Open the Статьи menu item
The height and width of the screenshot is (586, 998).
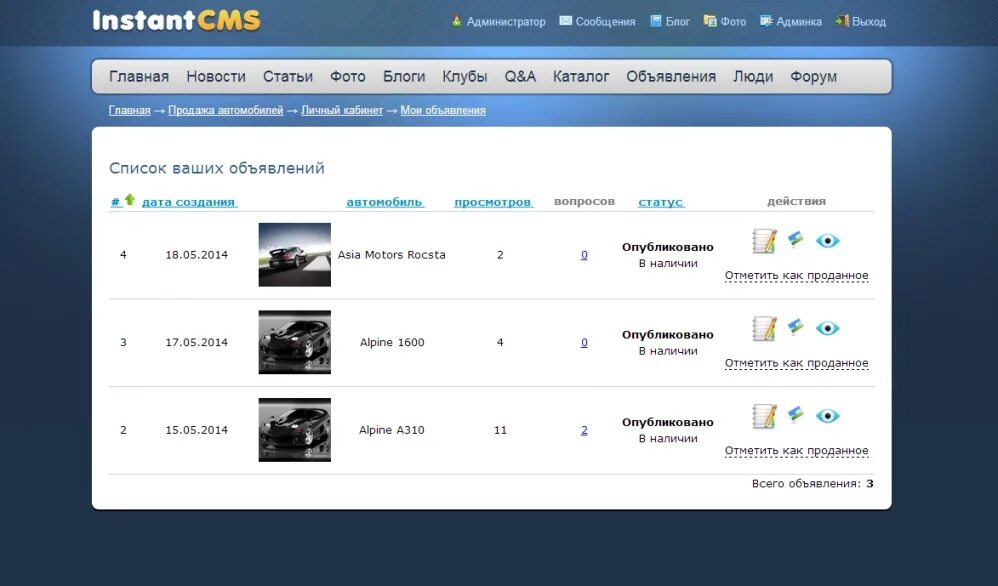point(288,76)
